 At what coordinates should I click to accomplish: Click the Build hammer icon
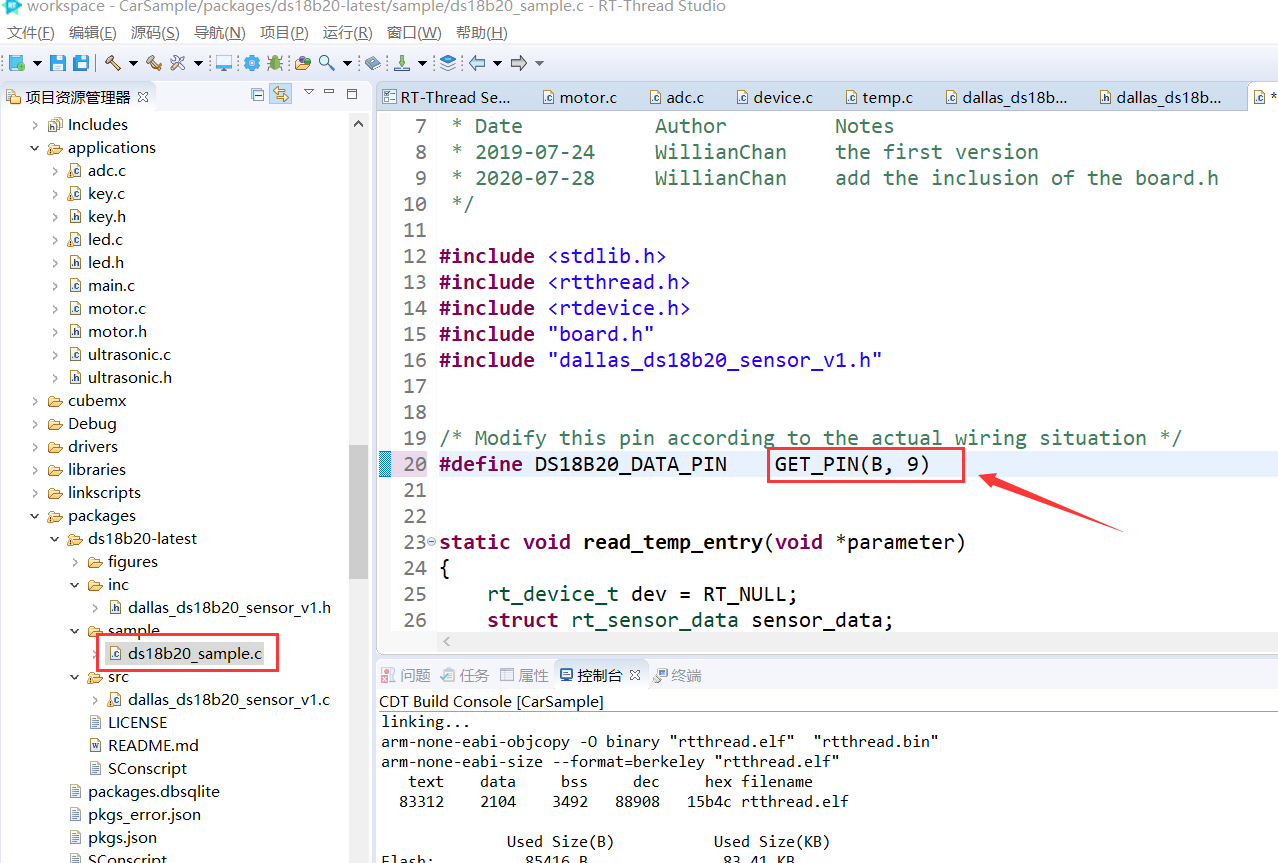click(112, 63)
